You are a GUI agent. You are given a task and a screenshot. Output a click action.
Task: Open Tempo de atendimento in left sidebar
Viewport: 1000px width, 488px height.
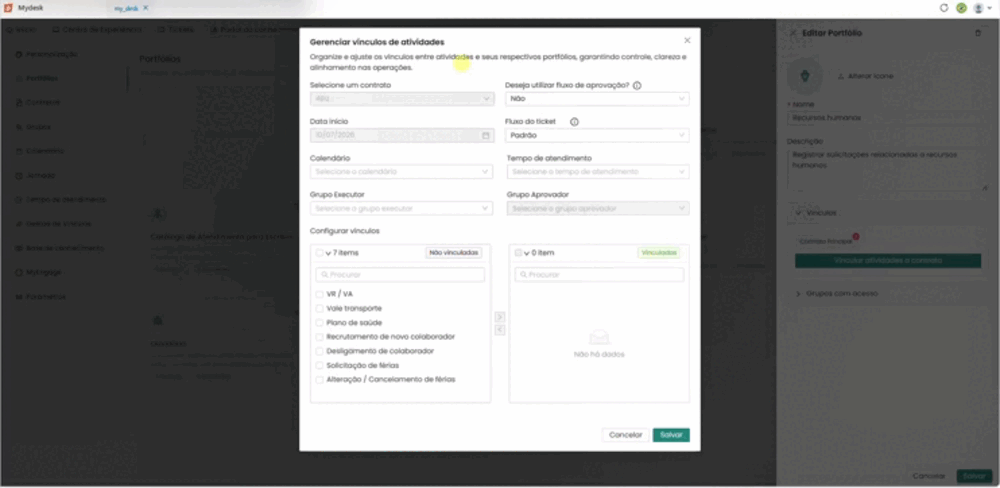61,200
